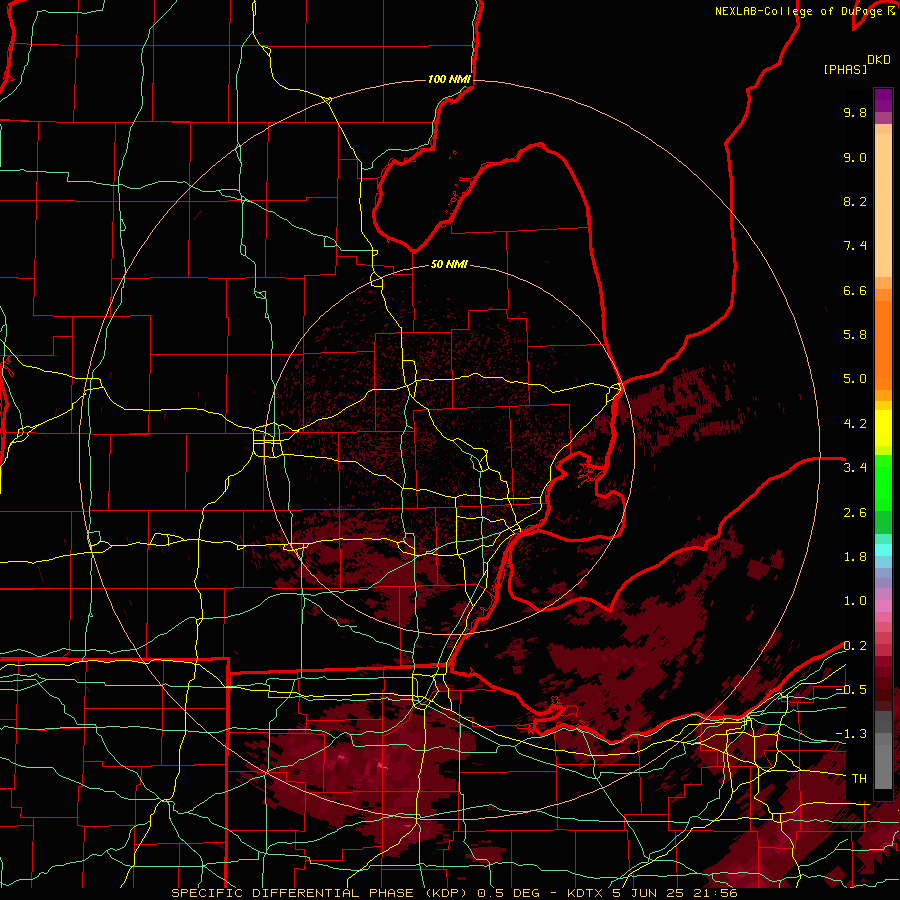Click the 9.0 legend value
This screenshot has width=900, height=900.
[855, 158]
